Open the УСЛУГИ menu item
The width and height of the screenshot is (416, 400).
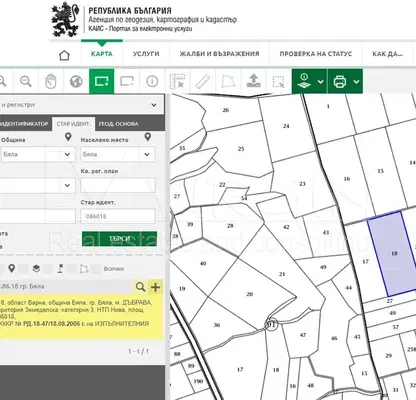click(146, 54)
